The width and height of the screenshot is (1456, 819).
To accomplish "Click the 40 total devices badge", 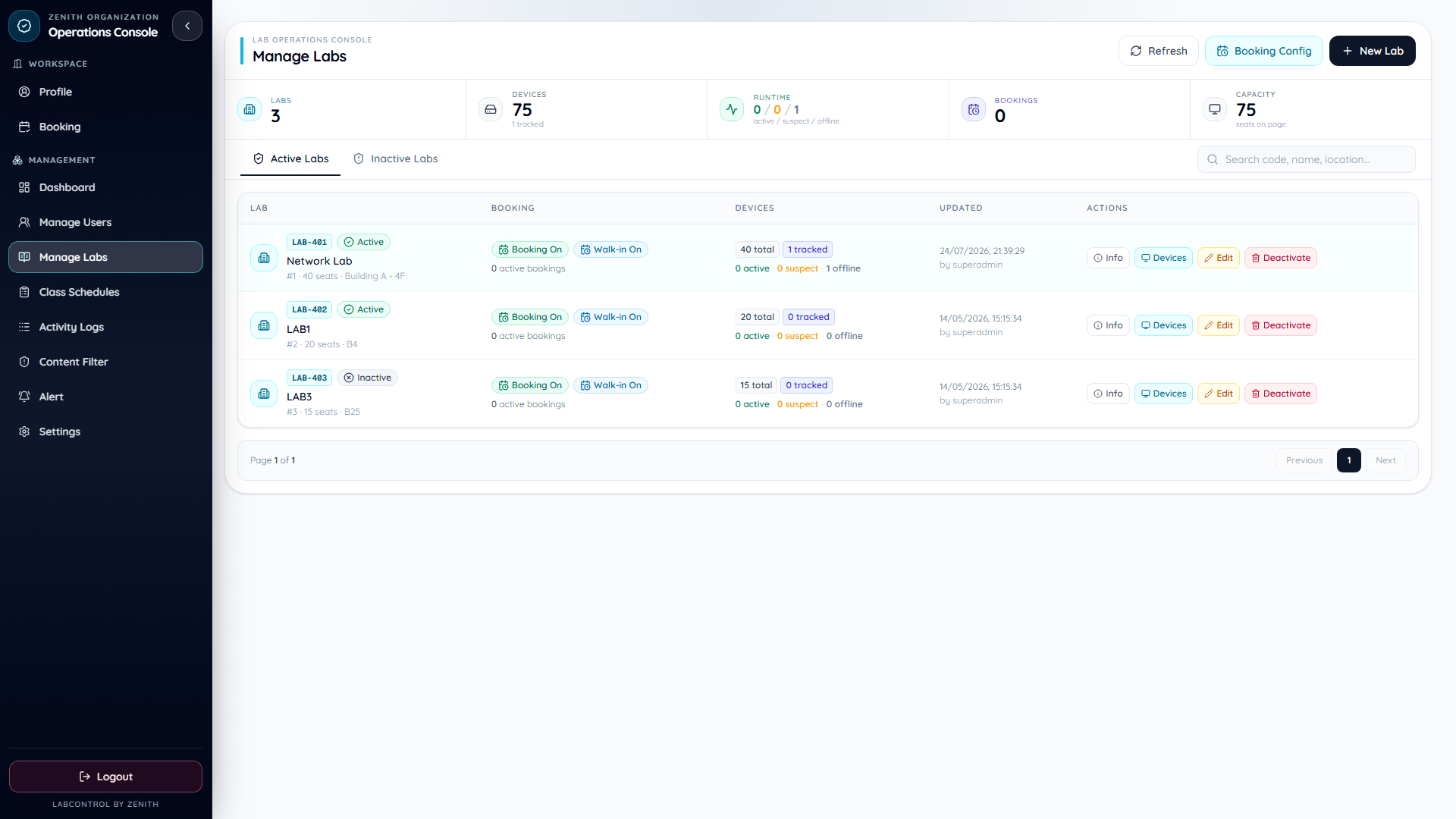I will (x=757, y=249).
